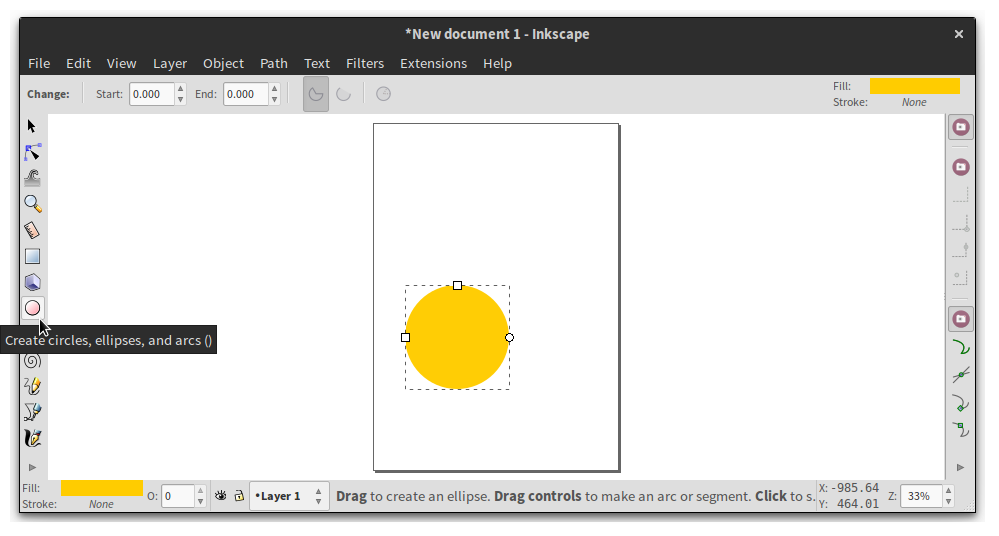The image size is (999, 536).
Task: Click the Start angle input field
Action: [x=152, y=94]
